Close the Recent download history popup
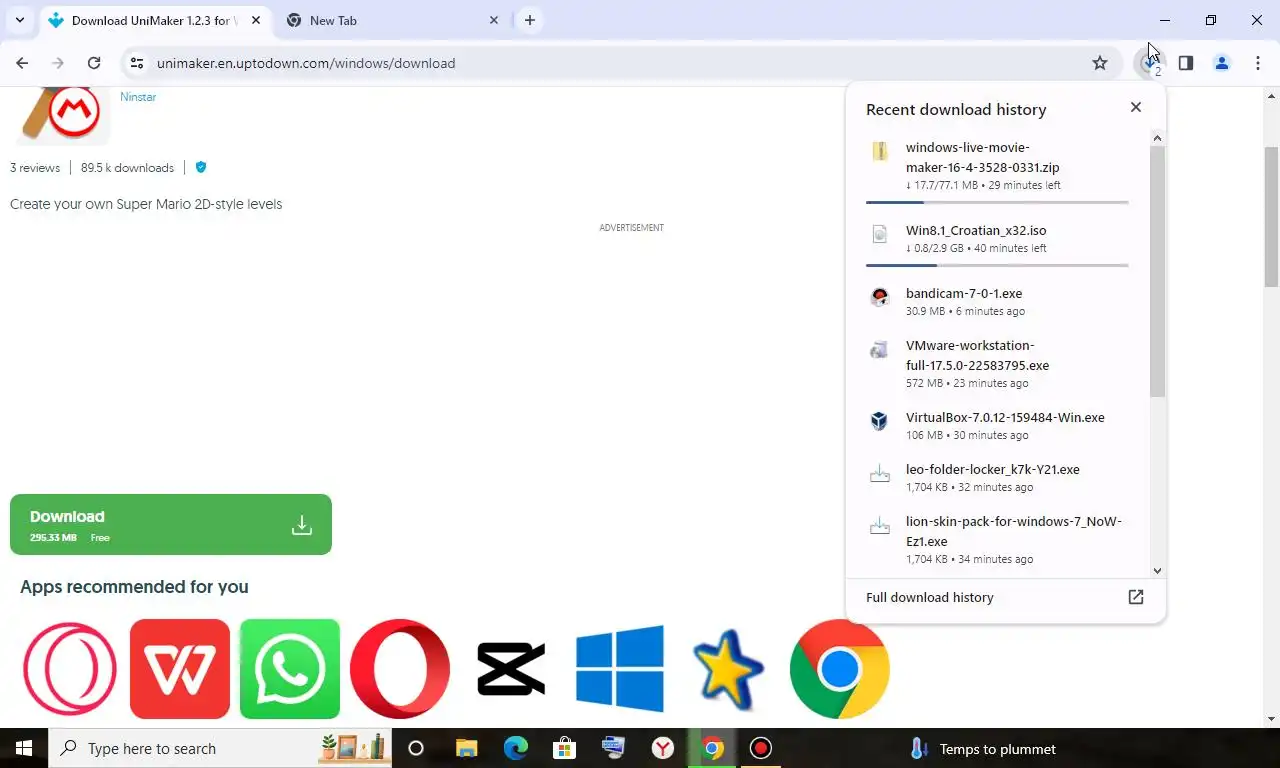 tap(1136, 107)
